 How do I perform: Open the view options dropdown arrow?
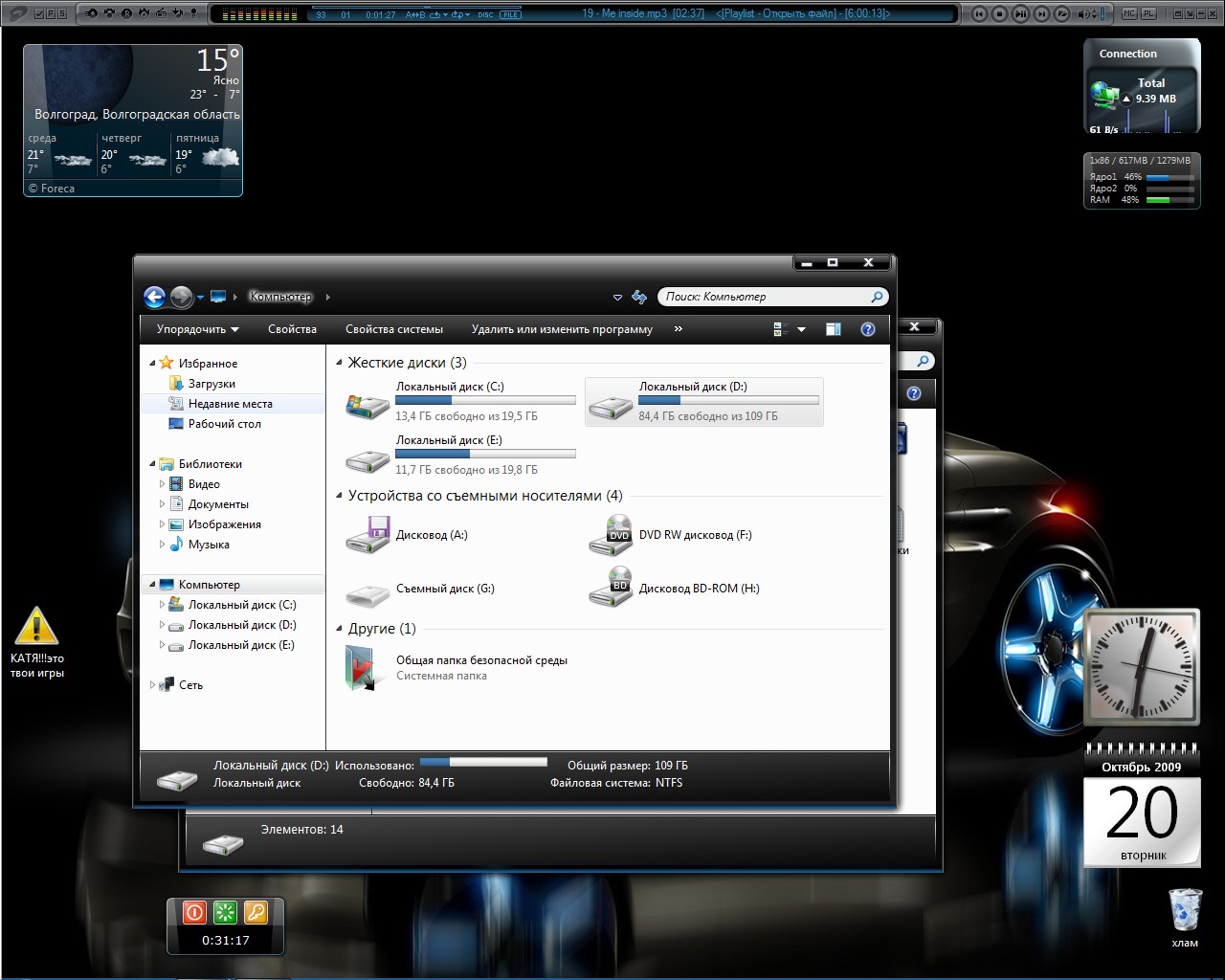point(801,329)
